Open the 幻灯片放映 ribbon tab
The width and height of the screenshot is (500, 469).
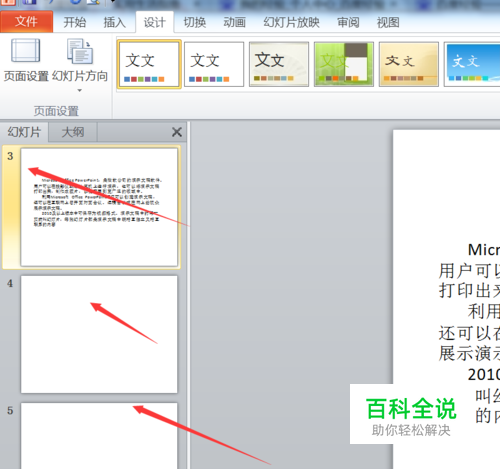291,23
